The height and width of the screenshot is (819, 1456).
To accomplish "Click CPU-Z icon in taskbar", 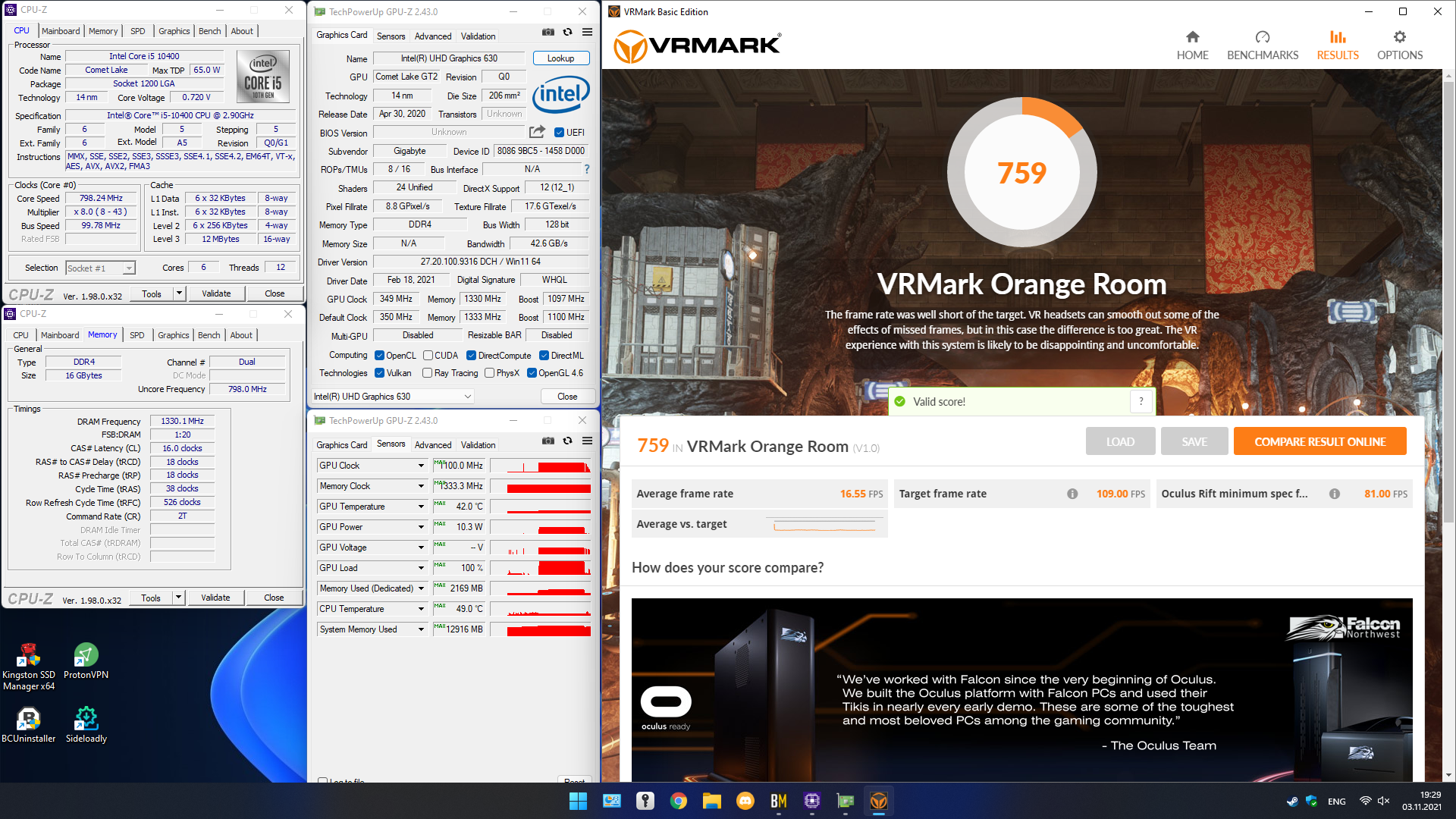I will click(812, 801).
